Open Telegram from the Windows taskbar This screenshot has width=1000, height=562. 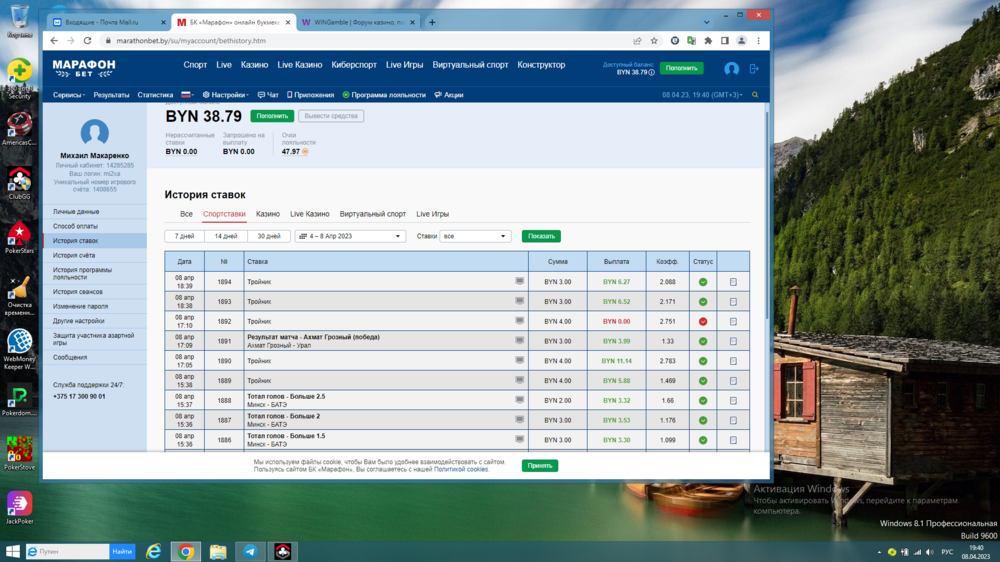(250, 551)
